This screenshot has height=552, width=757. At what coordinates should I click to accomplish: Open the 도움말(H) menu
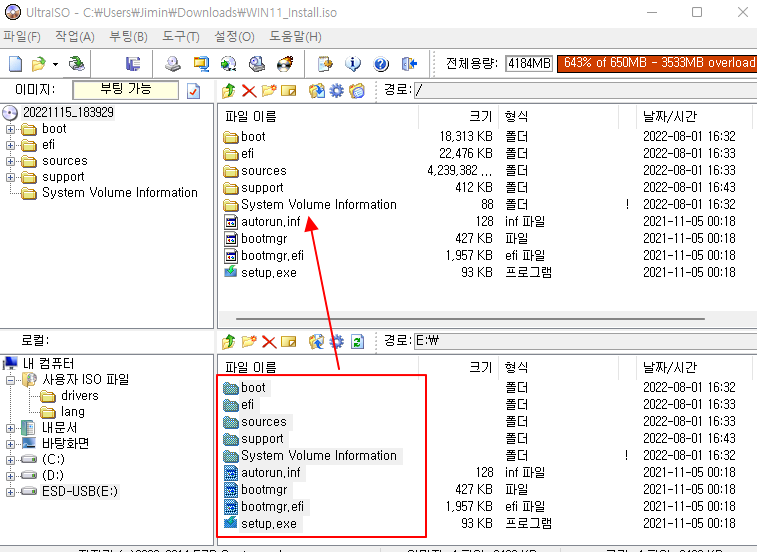click(295, 37)
